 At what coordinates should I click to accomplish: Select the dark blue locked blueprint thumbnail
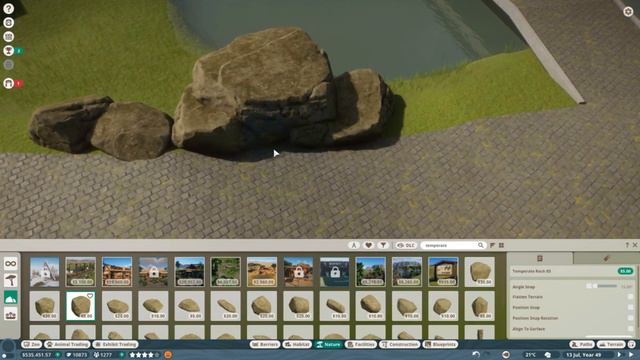pos(334,272)
